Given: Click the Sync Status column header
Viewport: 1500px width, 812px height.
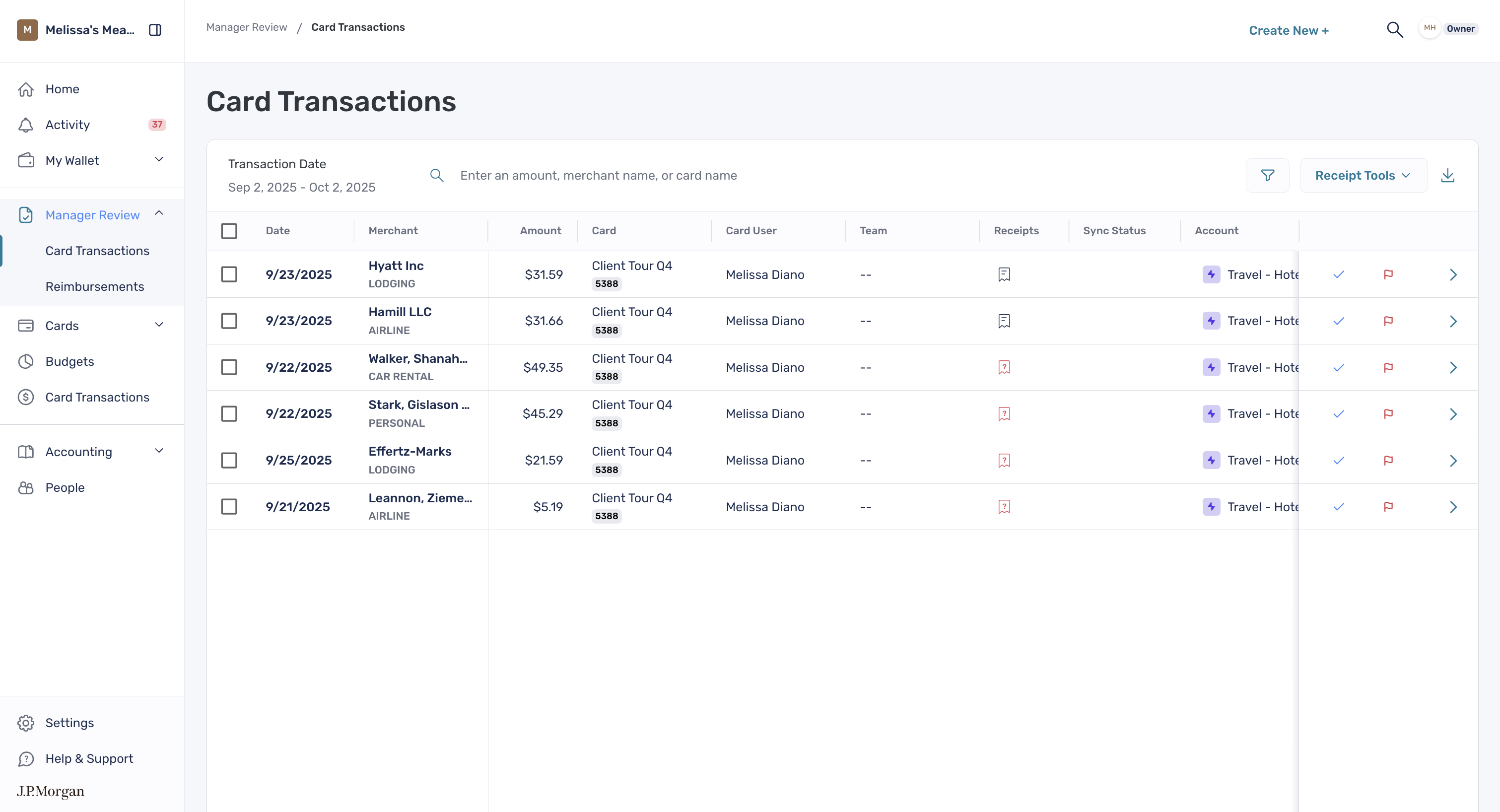Looking at the screenshot, I should (x=1114, y=230).
